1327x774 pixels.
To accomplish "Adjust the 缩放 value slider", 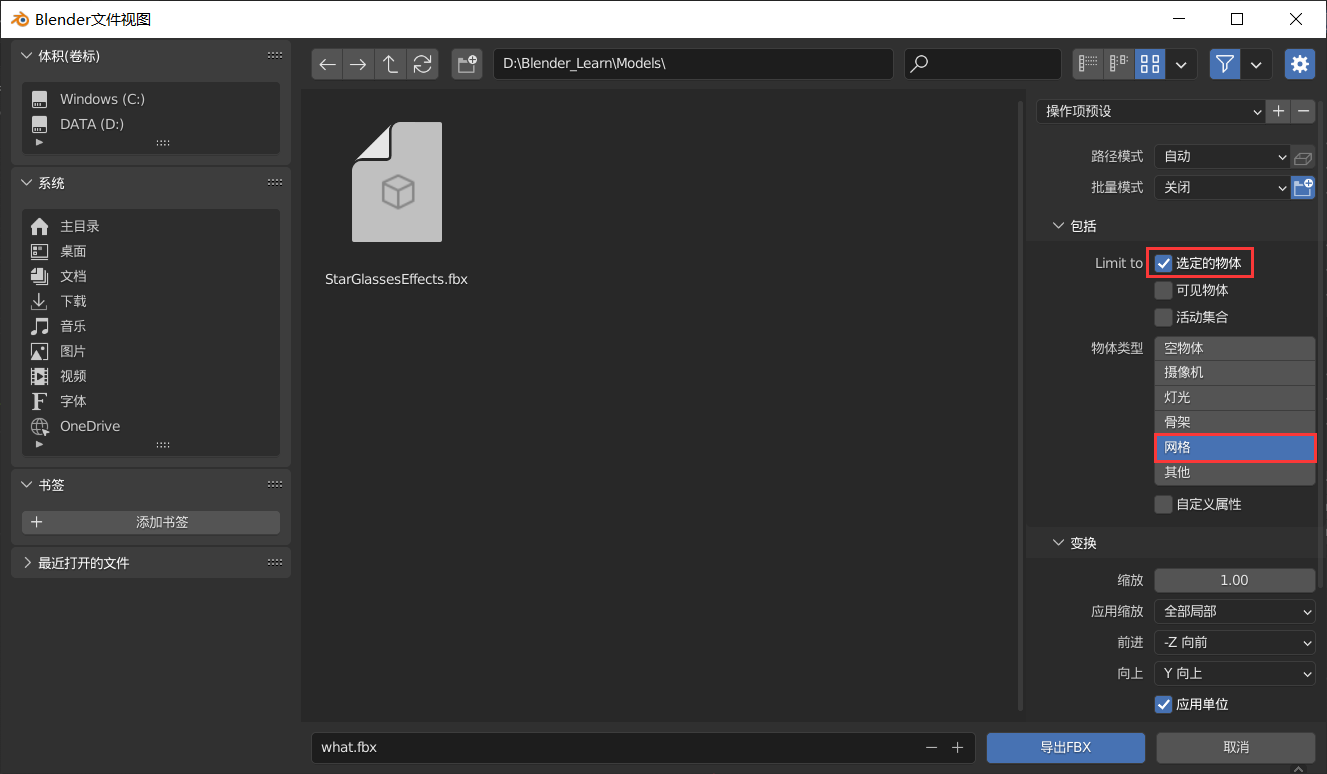I will pyautogui.click(x=1234, y=581).
